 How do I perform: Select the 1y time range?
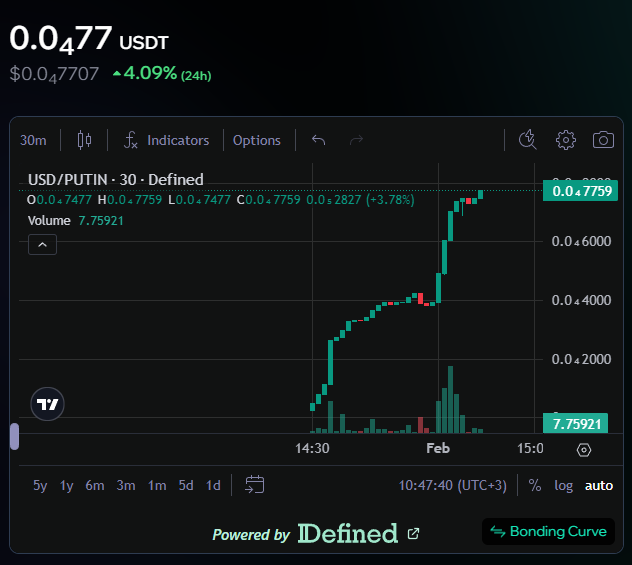(67, 485)
